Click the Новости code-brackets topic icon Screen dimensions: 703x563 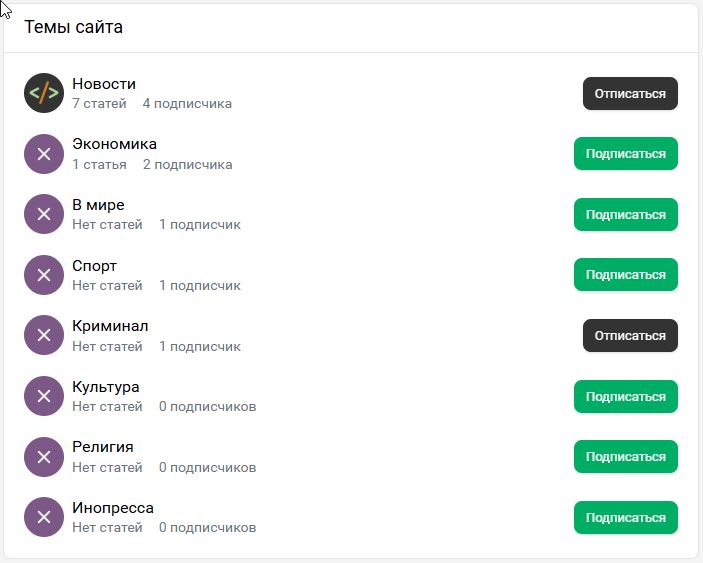44,93
